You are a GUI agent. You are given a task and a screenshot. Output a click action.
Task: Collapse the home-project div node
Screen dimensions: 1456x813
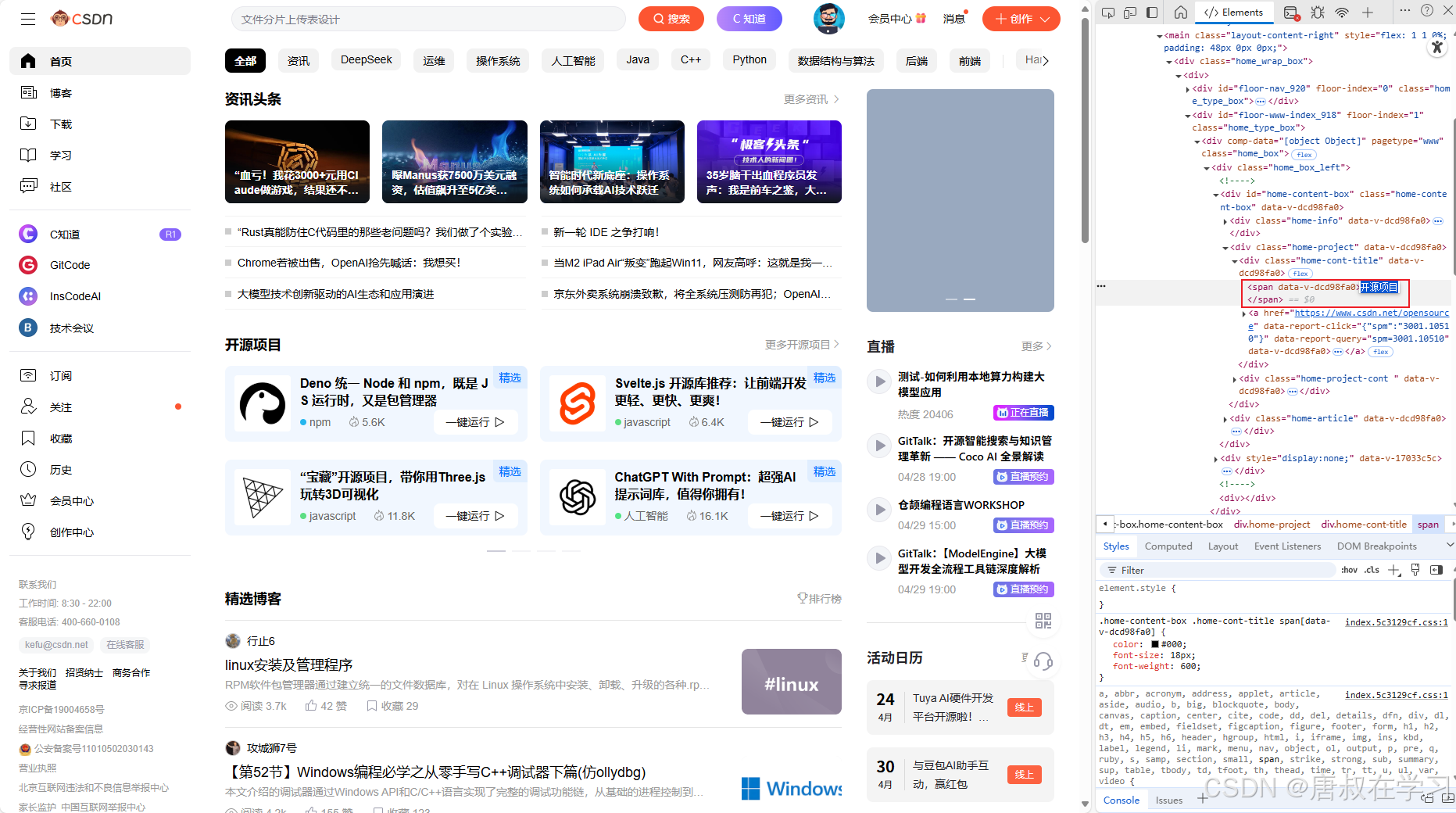pyautogui.click(x=1225, y=247)
